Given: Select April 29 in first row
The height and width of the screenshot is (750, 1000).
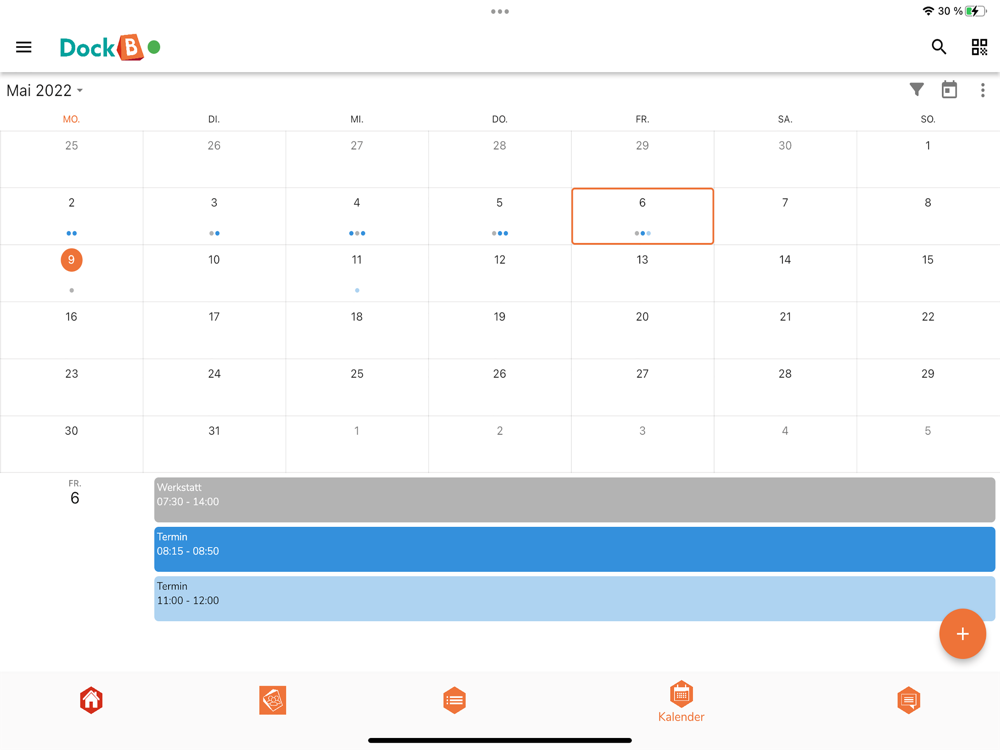Looking at the screenshot, I should (642, 159).
